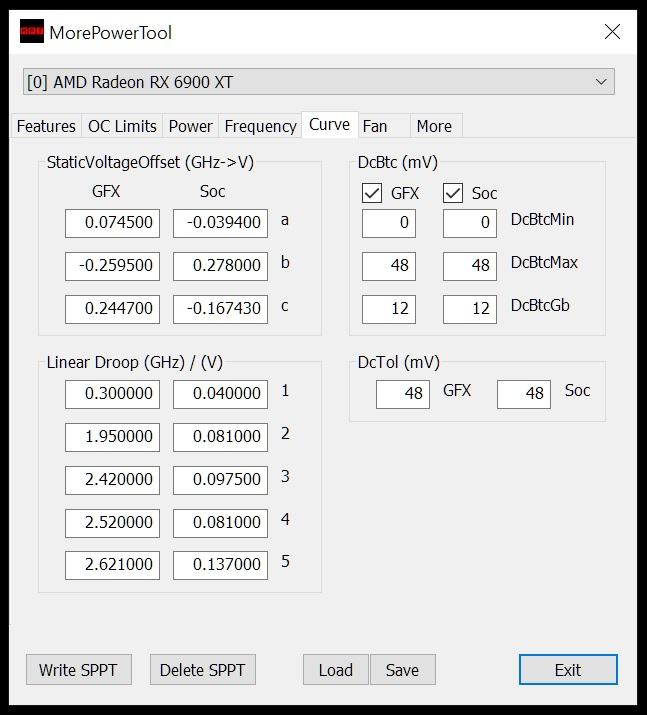Click the Linear Droop (GHz) / (V) title

point(135,363)
